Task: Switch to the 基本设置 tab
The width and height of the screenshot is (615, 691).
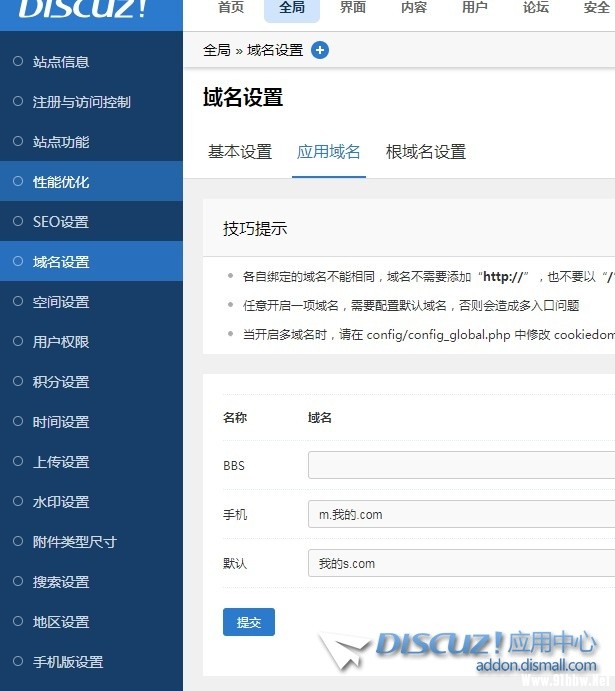Action: click(240, 152)
